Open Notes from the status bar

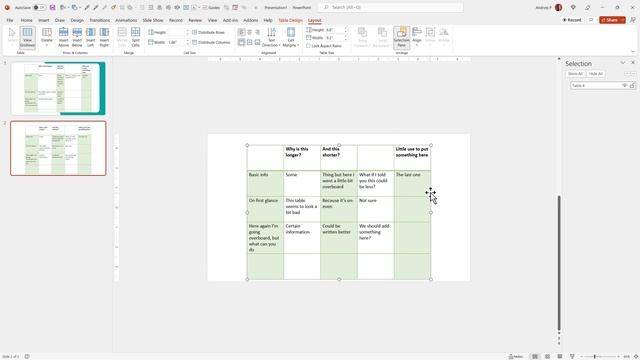point(516,356)
